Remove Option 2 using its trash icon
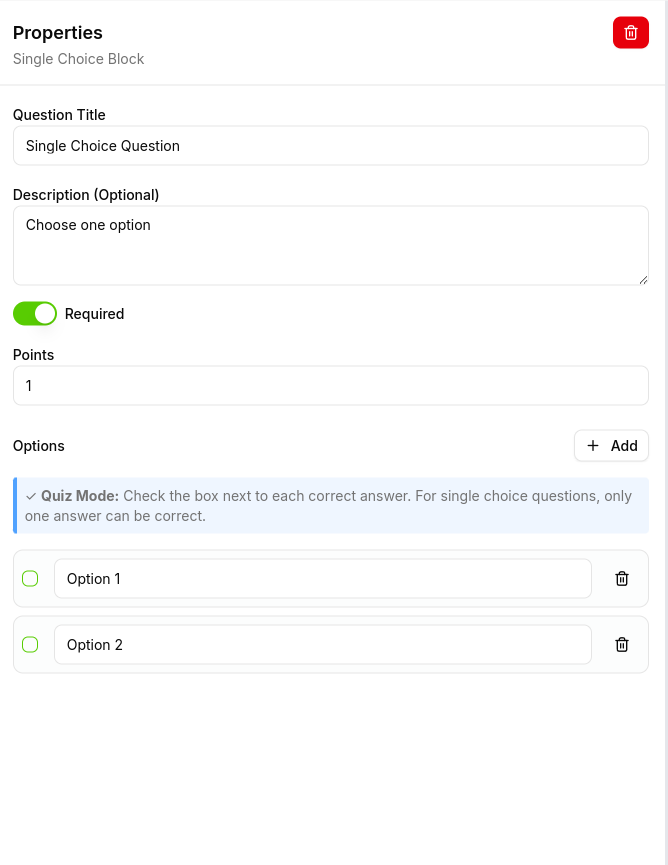668x865 pixels. point(622,644)
